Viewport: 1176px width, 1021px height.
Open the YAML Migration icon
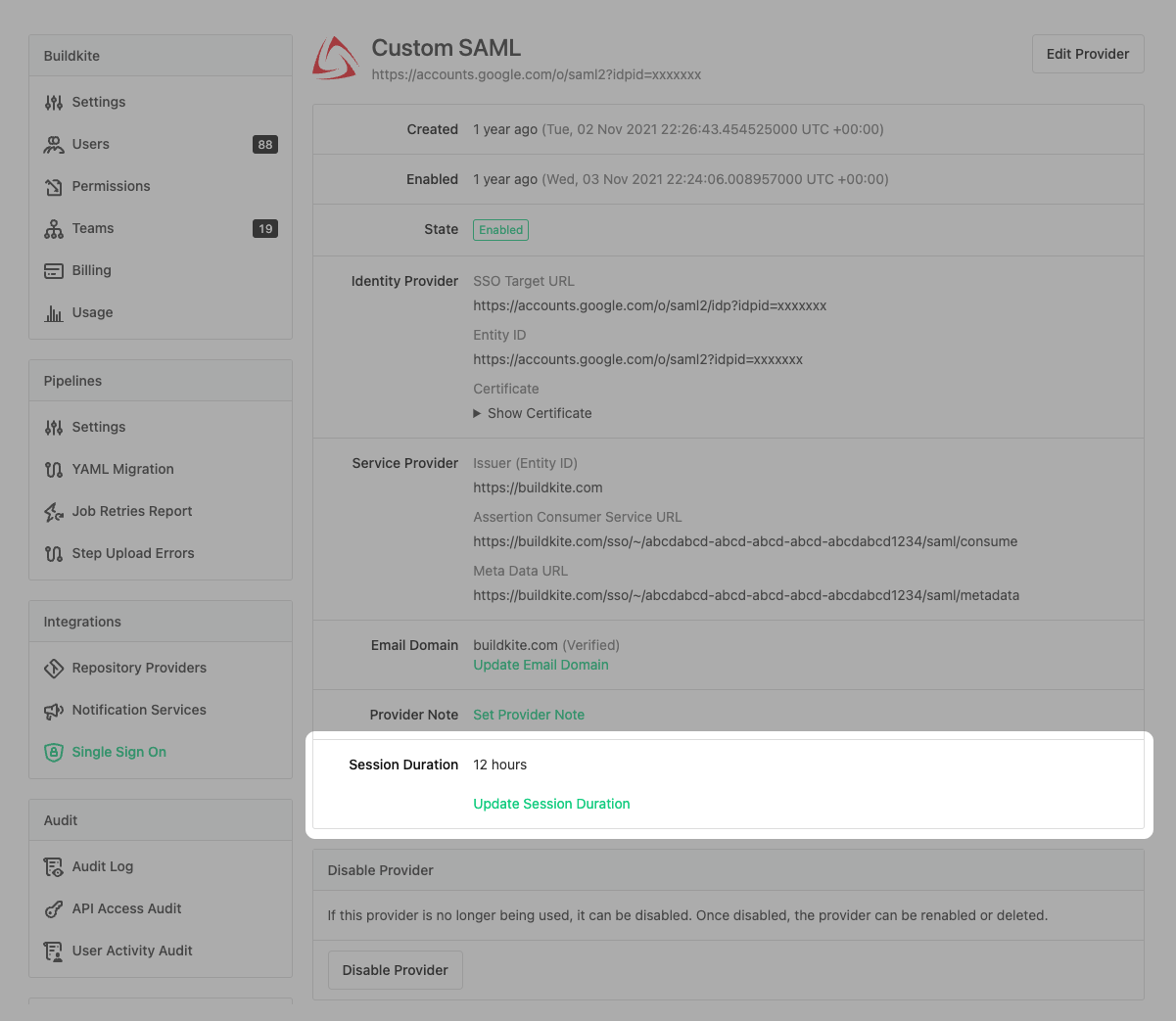54,469
